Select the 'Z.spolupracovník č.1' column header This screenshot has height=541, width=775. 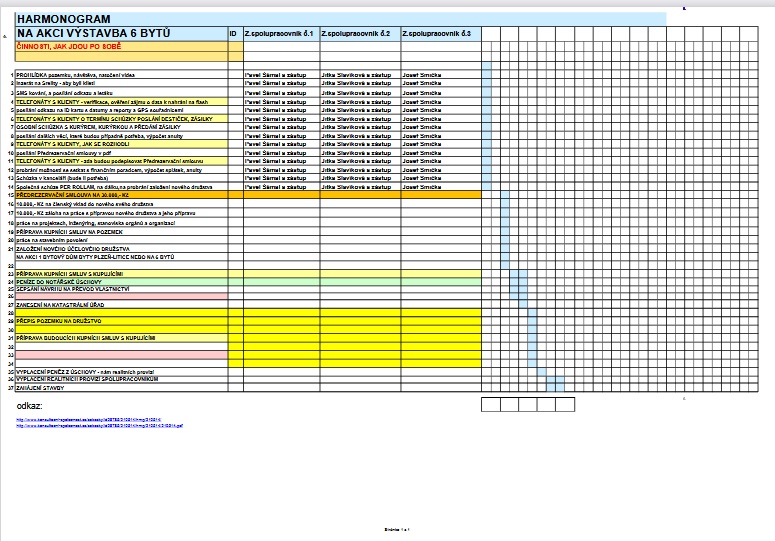(x=281, y=34)
